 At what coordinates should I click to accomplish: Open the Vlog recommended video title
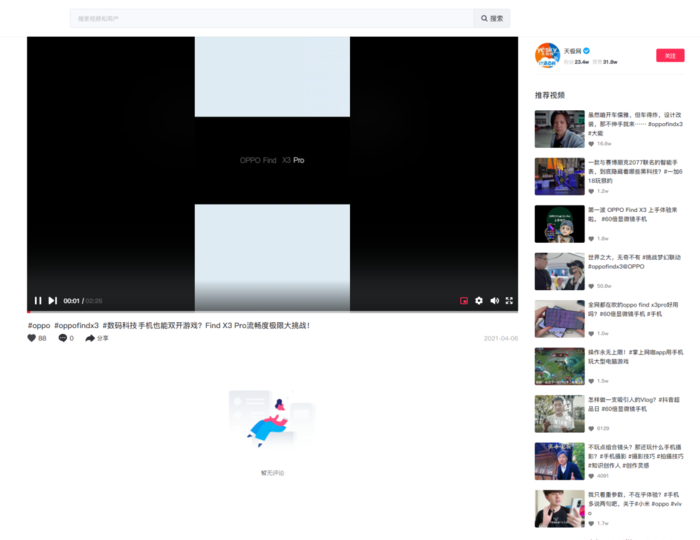(633, 404)
